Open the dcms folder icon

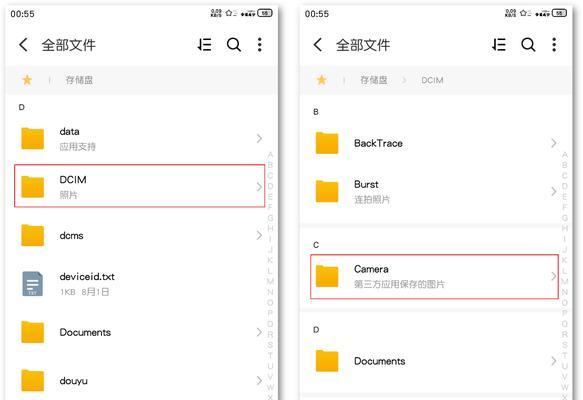tap(33, 235)
